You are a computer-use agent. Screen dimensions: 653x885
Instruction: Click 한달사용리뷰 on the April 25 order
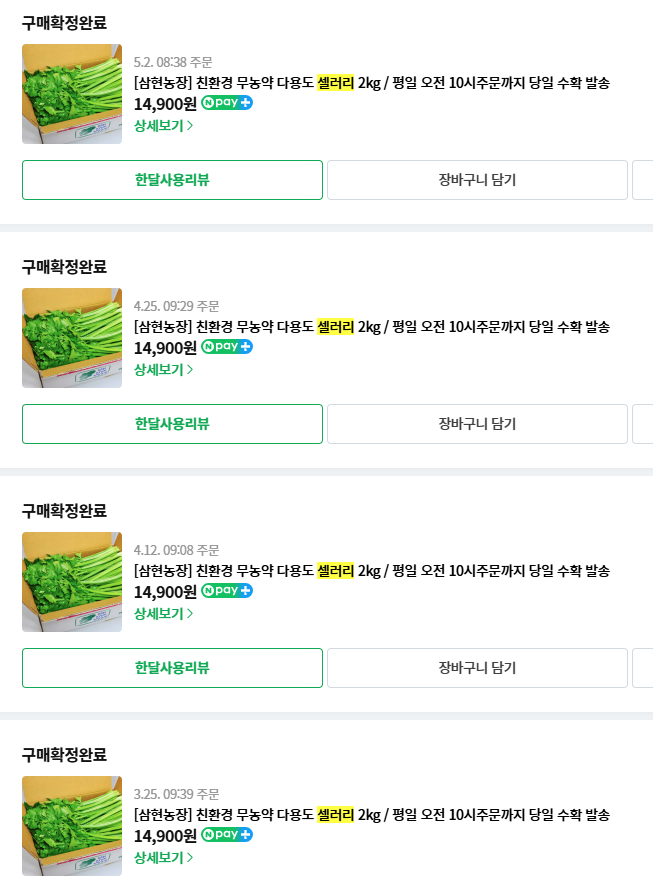point(172,424)
